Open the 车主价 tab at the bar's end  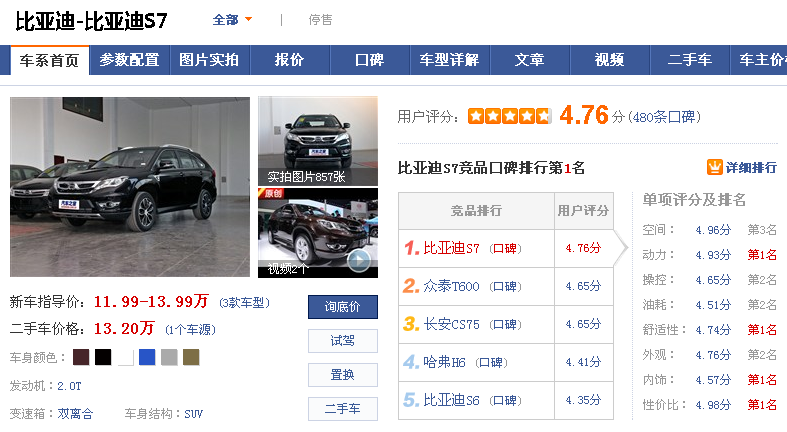point(758,60)
